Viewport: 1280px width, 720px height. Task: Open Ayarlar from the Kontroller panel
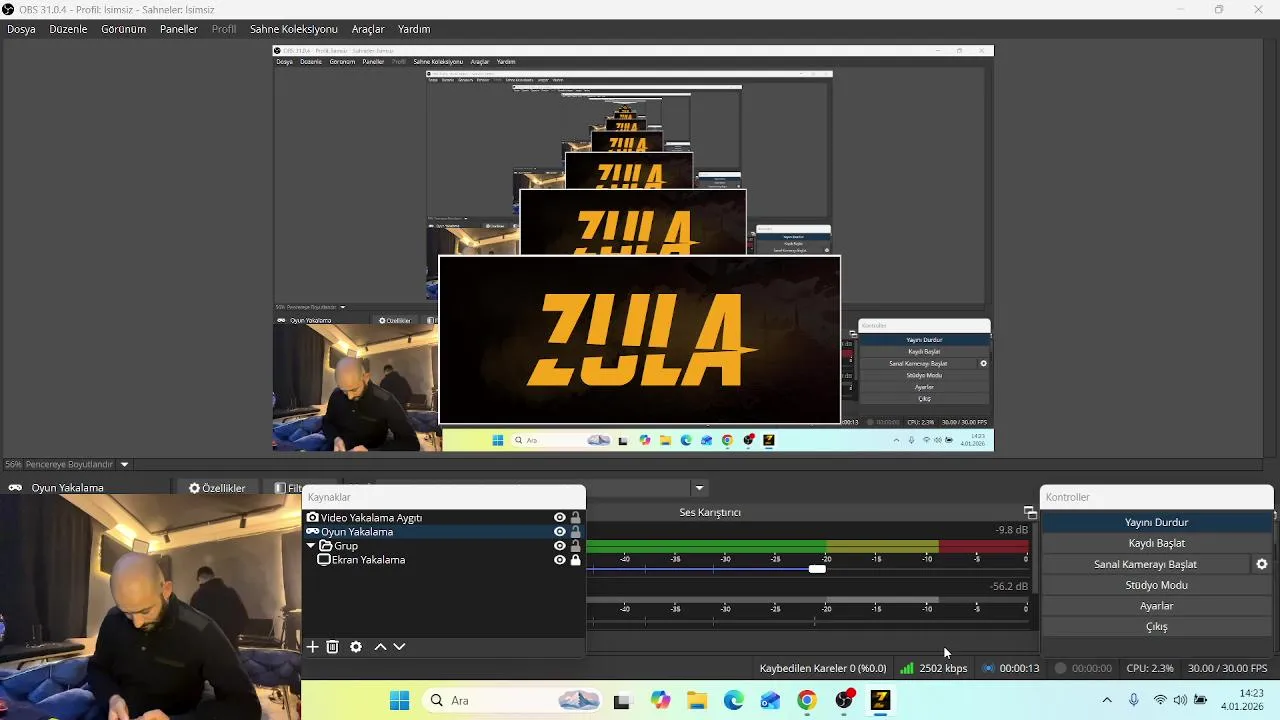(1156, 606)
